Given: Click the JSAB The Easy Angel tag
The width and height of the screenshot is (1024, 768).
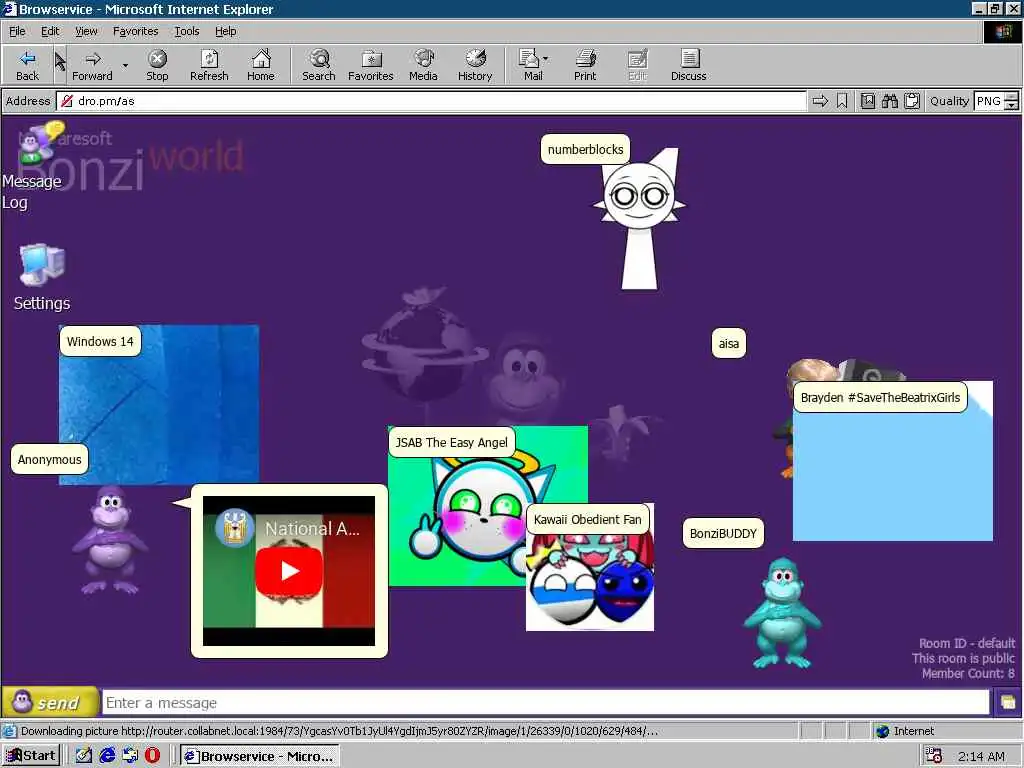Looking at the screenshot, I should point(451,443).
